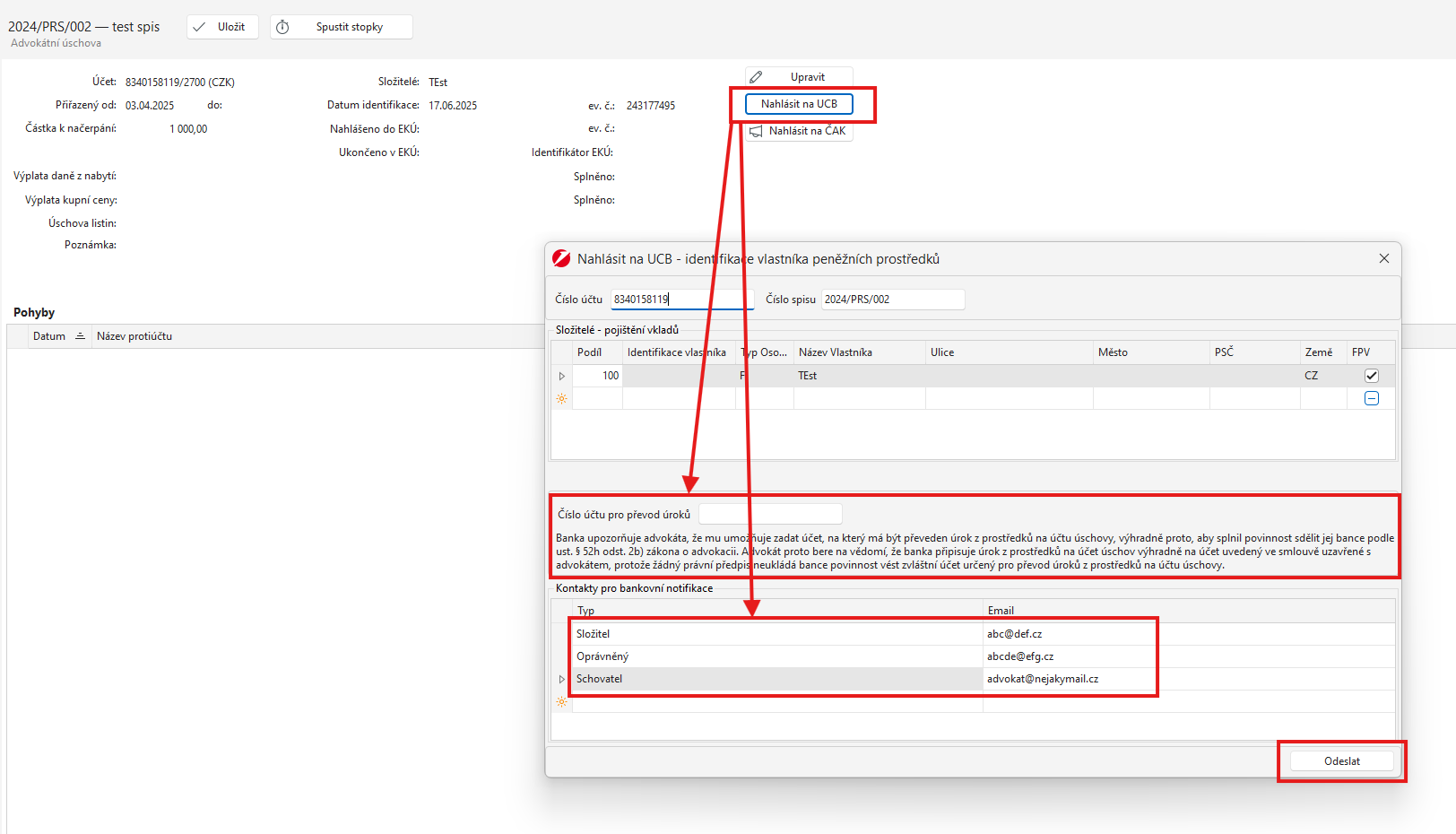Close the Nahlásit na UCB dialog
Viewport: 1456px width, 834px height.
(x=1383, y=258)
